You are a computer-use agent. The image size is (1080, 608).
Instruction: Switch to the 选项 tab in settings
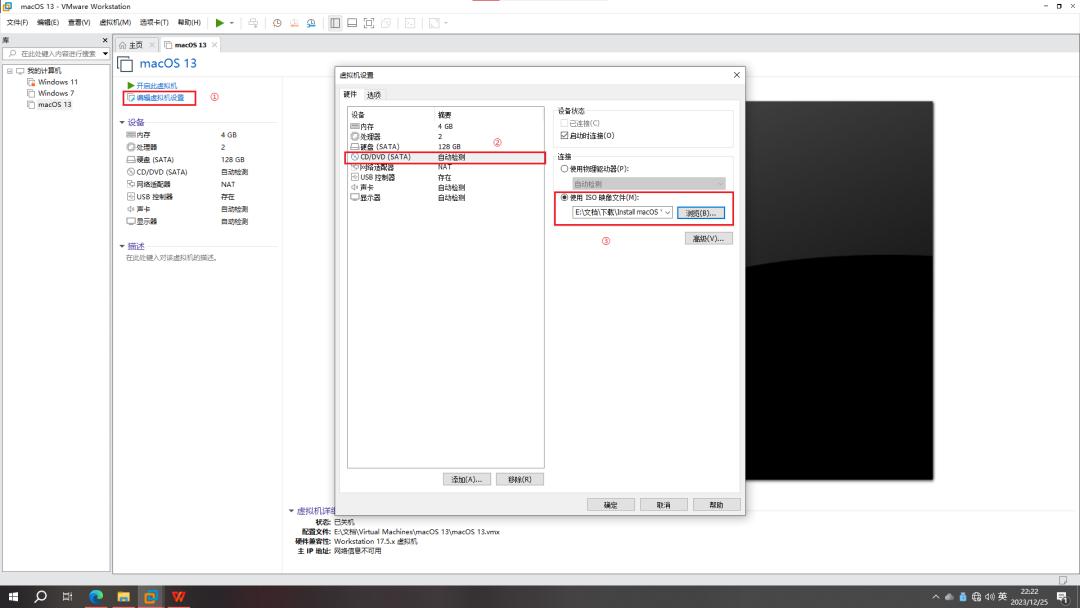pos(374,94)
